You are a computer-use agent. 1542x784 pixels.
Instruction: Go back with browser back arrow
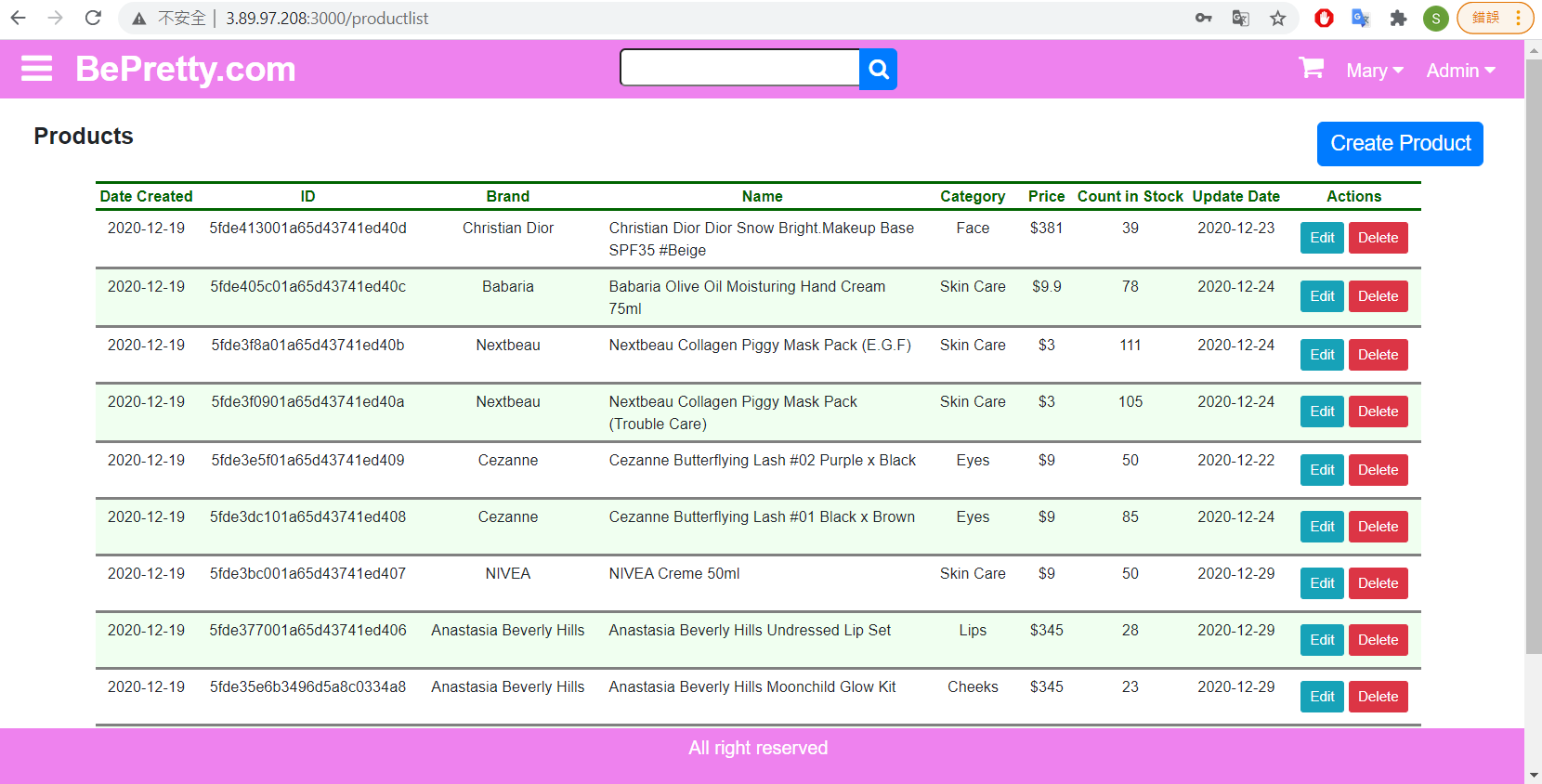pos(18,18)
